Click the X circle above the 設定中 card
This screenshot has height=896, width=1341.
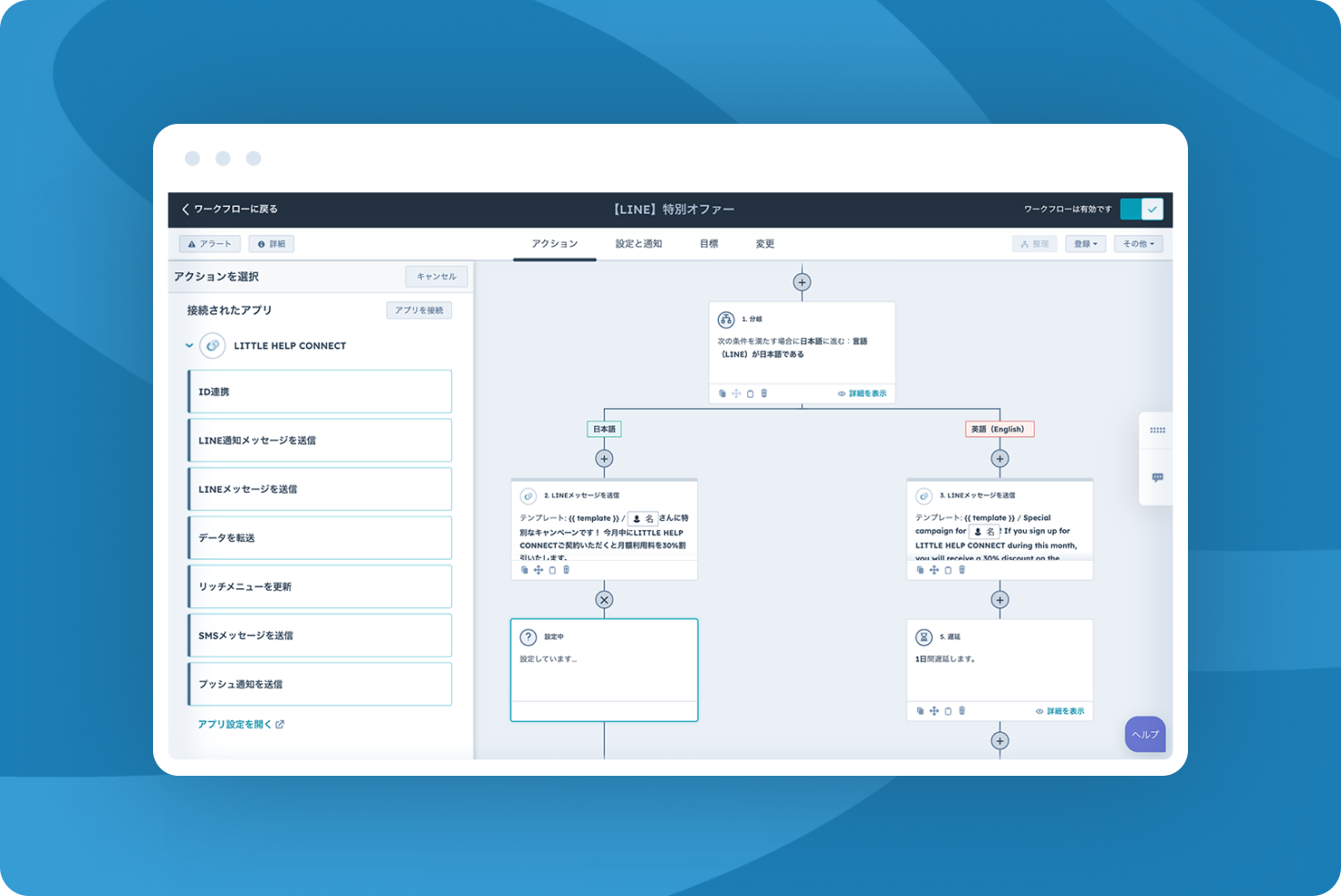pos(604,600)
